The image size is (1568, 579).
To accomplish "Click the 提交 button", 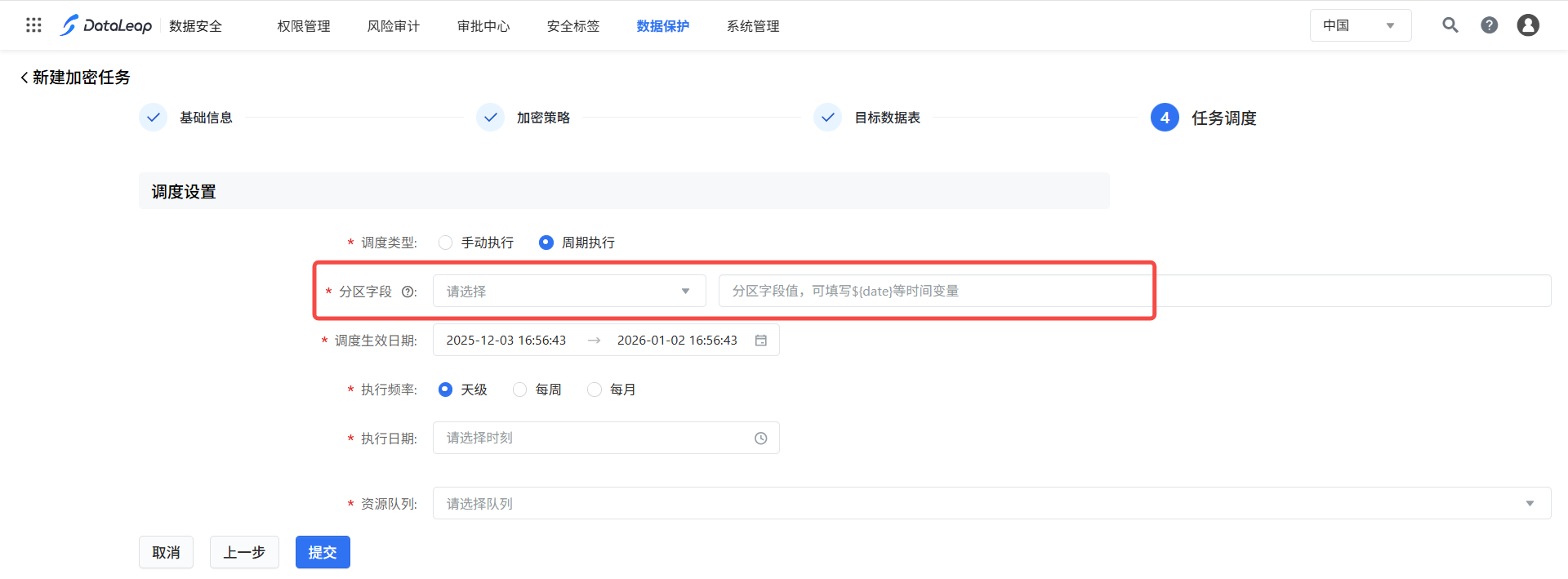I will click(323, 552).
